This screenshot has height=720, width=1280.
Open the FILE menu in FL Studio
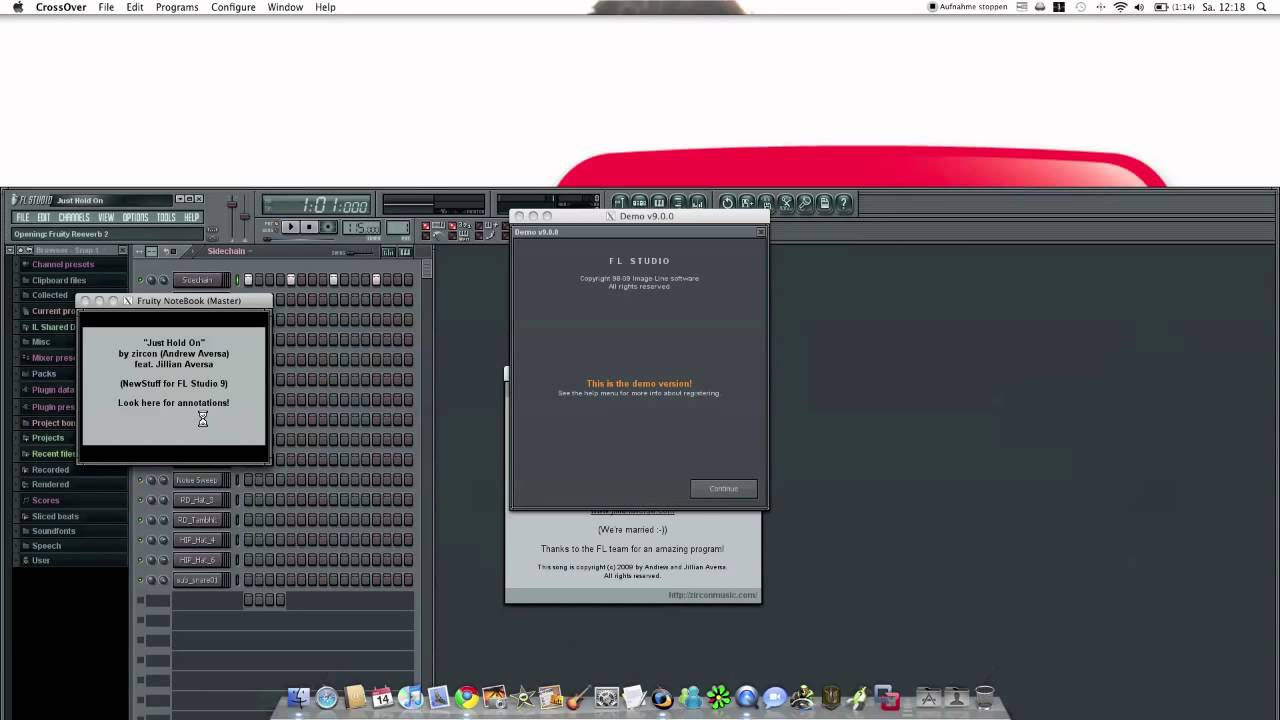point(21,217)
